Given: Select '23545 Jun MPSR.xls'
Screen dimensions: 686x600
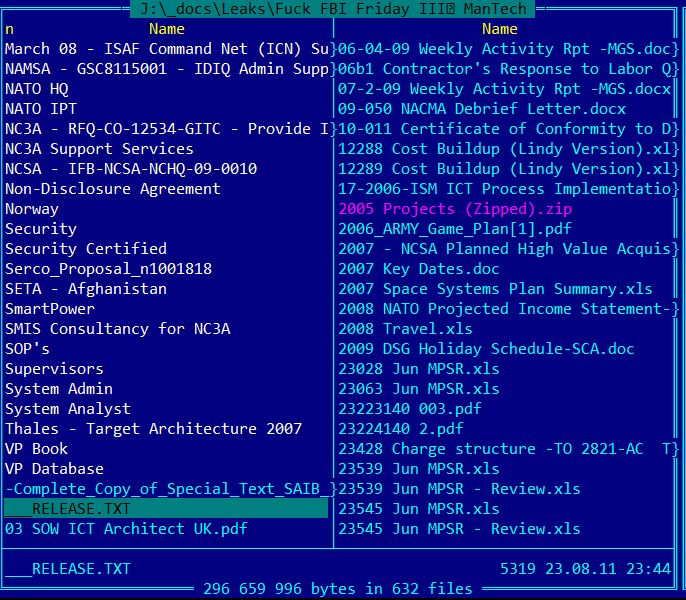Looking at the screenshot, I should 419,509.
